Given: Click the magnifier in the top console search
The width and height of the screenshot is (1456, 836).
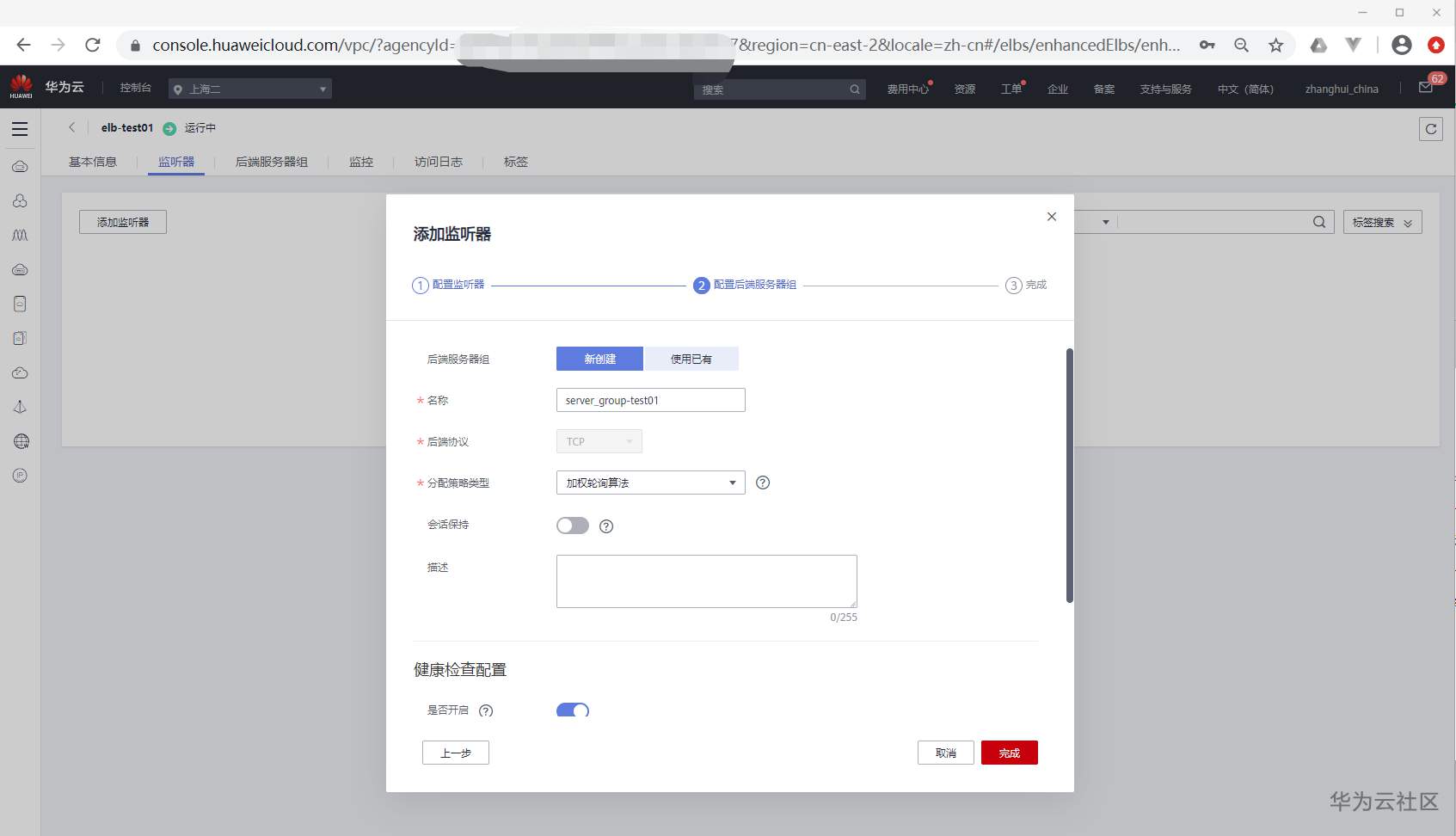Looking at the screenshot, I should 855,89.
